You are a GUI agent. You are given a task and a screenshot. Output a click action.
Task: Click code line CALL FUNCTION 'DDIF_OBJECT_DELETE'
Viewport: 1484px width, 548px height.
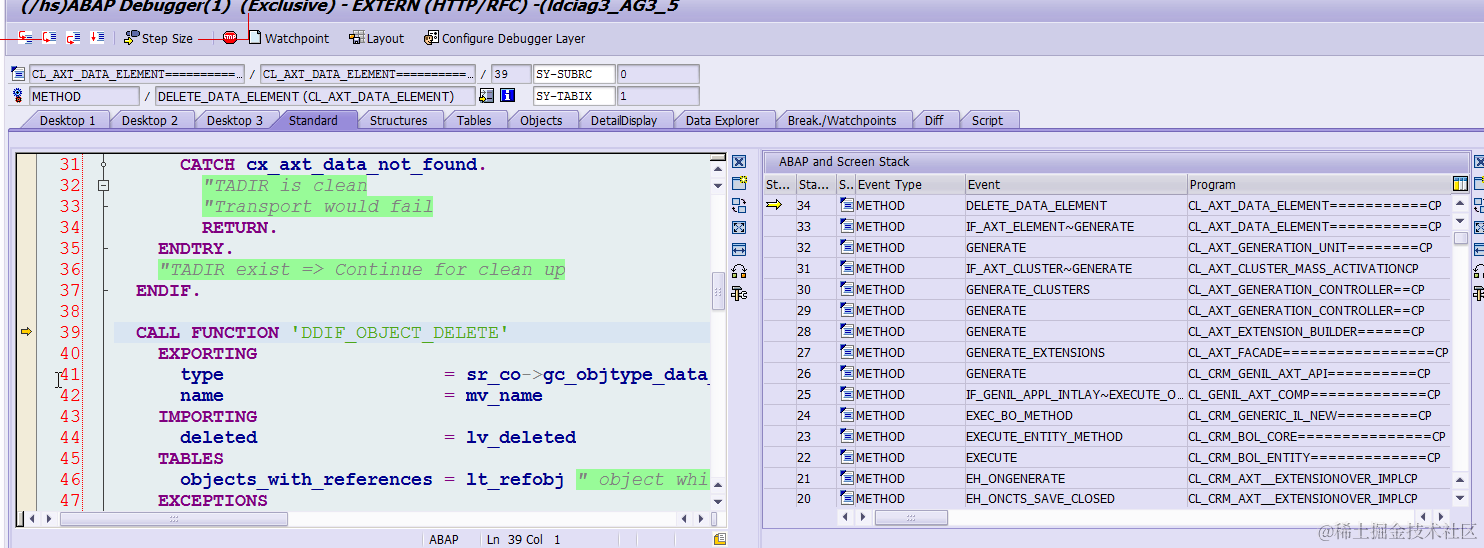tap(322, 332)
